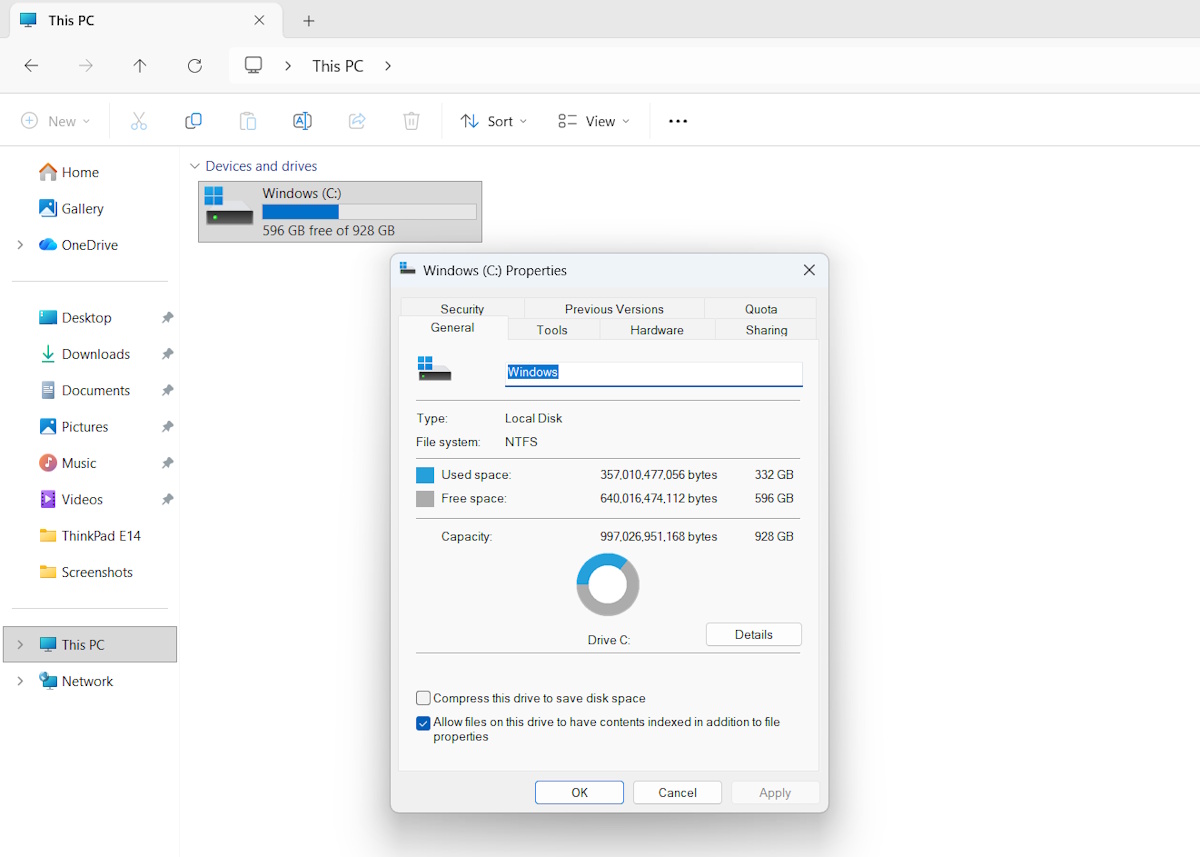Refresh the This PC view
This screenshot has width=1200, height=857.
click(x=195, y=66)
